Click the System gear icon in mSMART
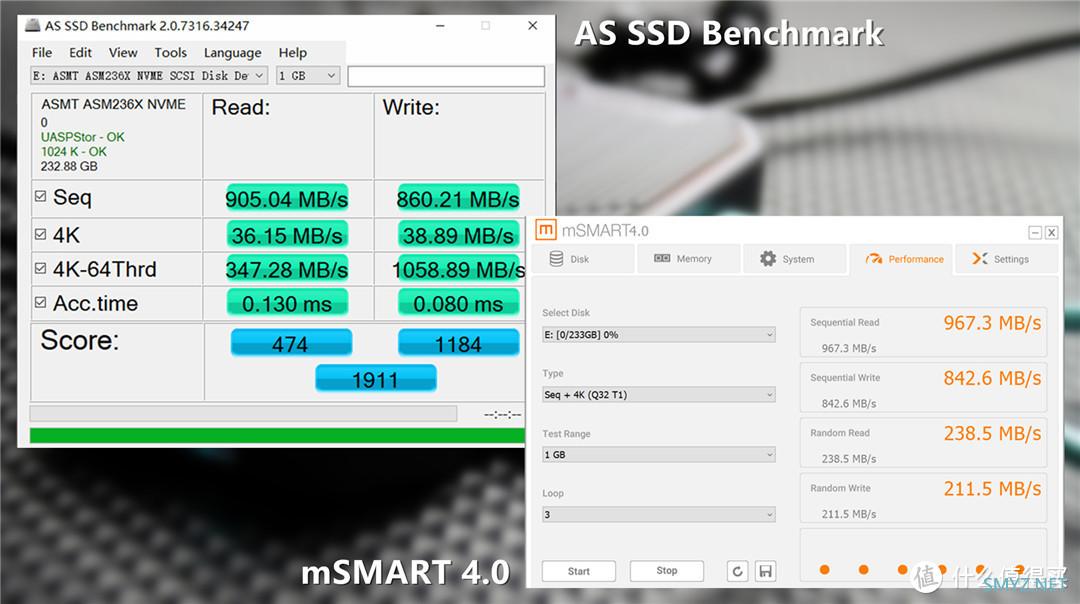 coord(767,258)
